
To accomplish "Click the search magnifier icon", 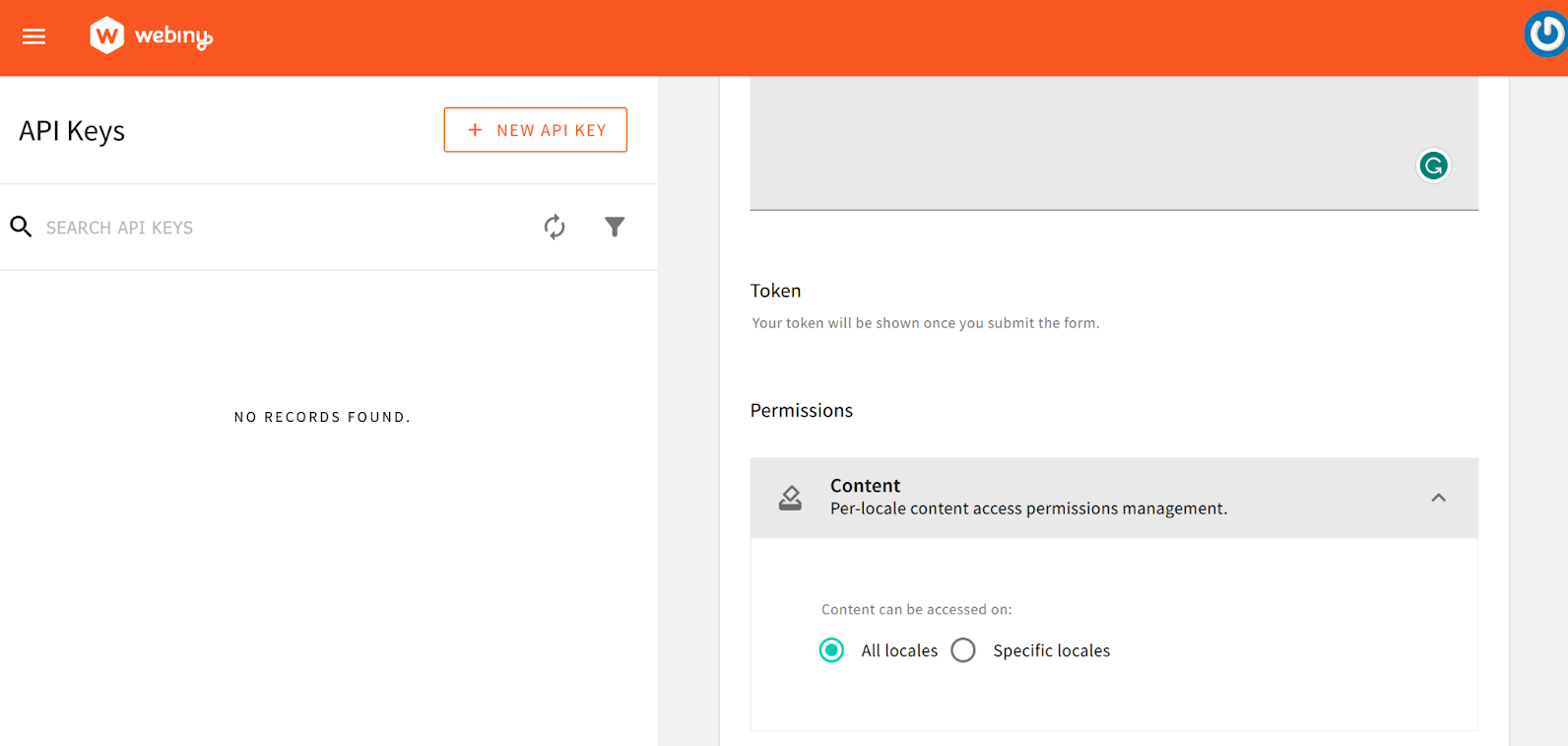I will click(21, 227).
